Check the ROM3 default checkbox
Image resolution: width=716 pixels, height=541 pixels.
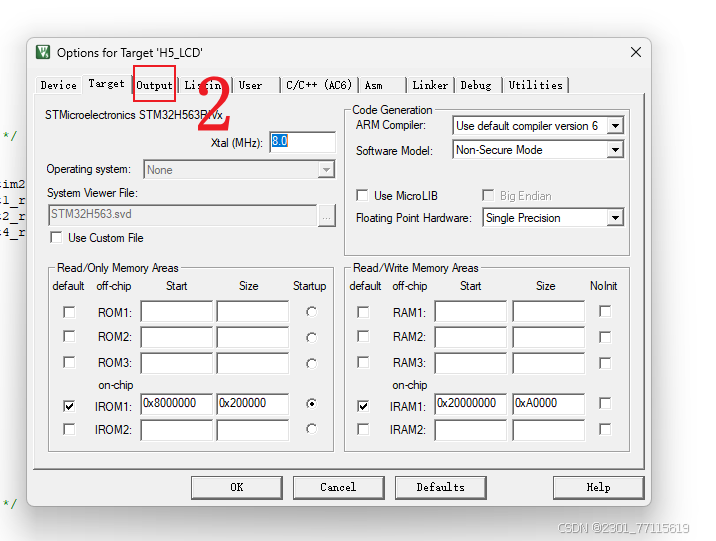pos(69,362)
